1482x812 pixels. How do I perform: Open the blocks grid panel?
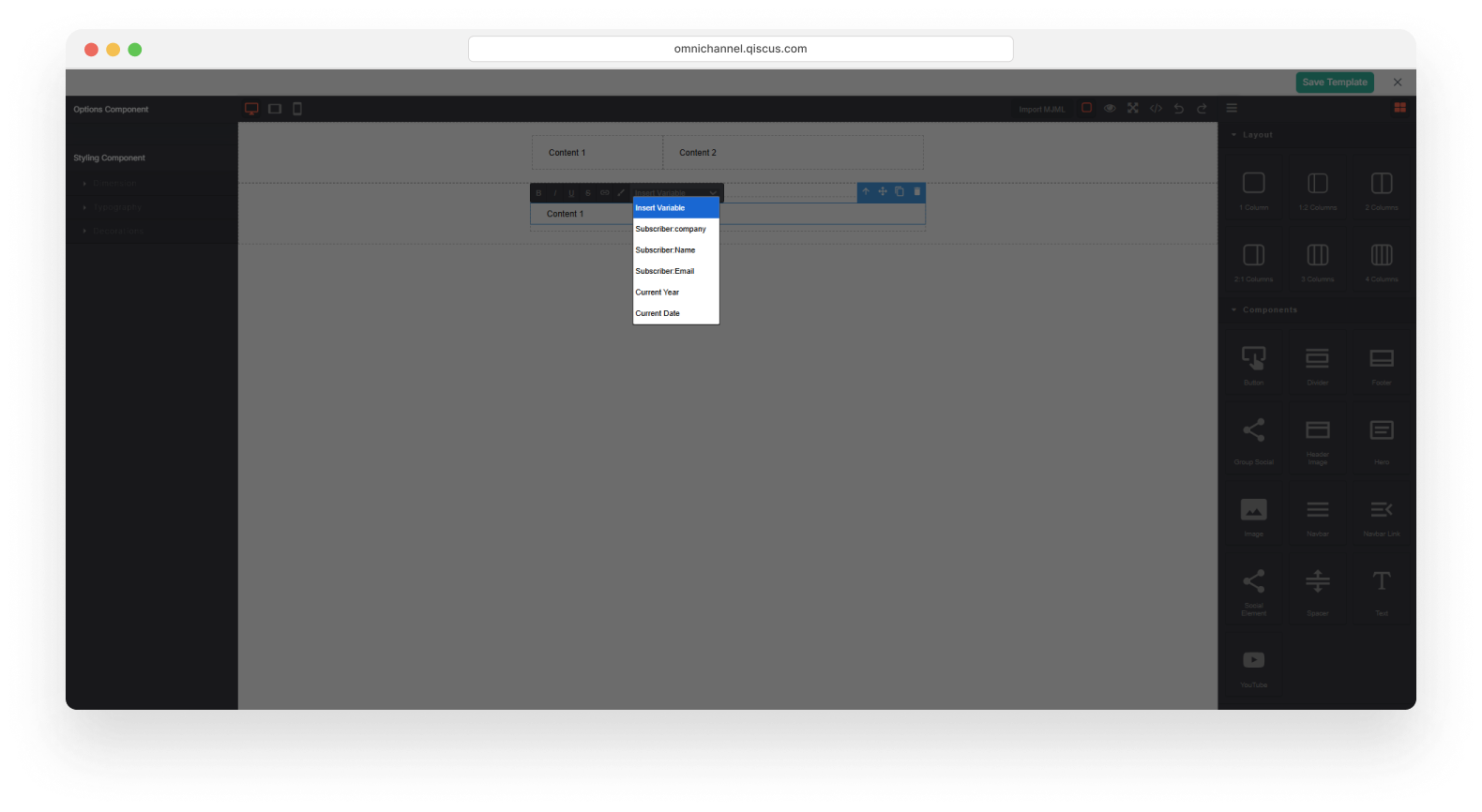point(1399,108)
